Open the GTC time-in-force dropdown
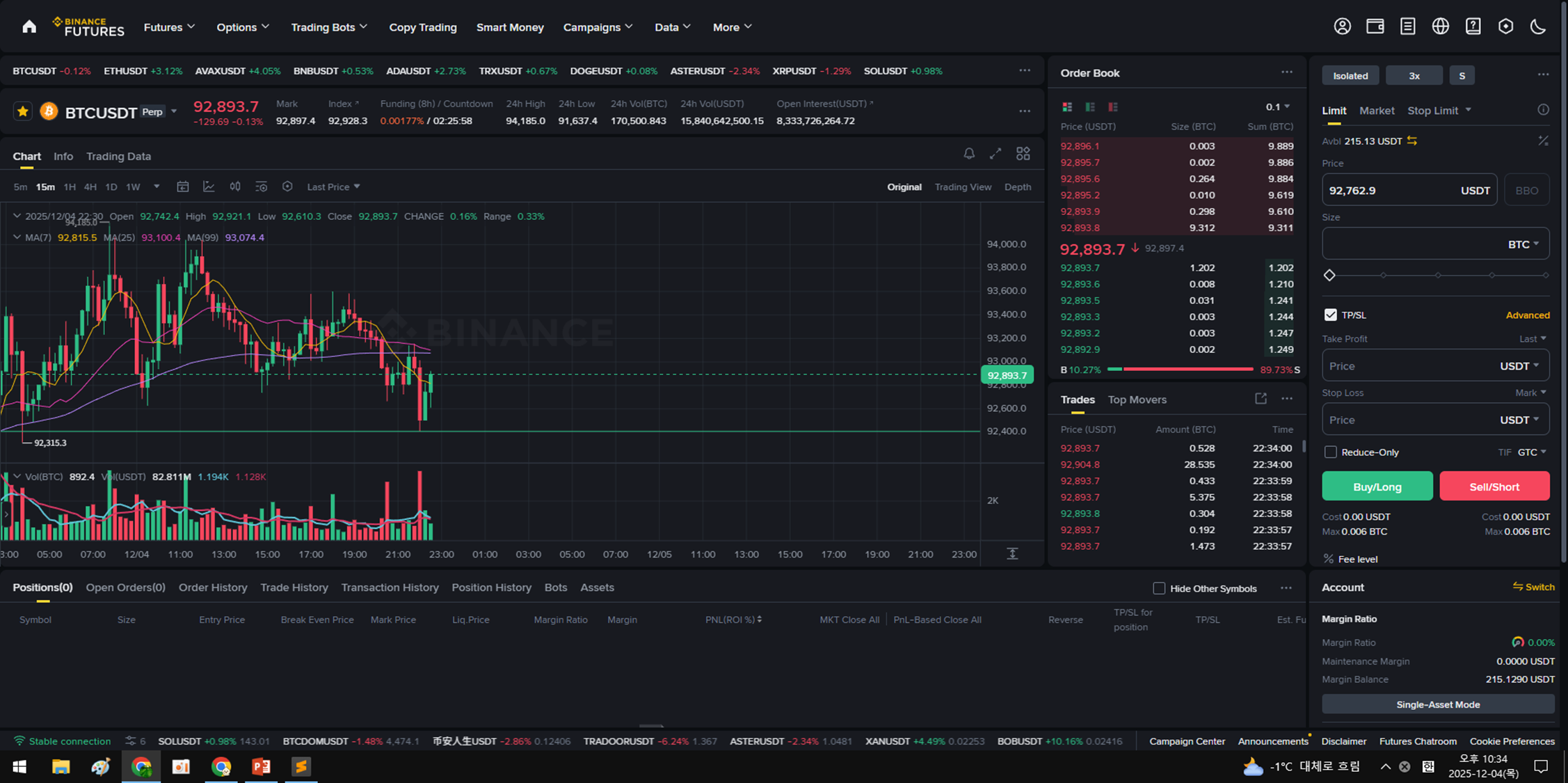 pyautogui.click(x=1532, y=452)
